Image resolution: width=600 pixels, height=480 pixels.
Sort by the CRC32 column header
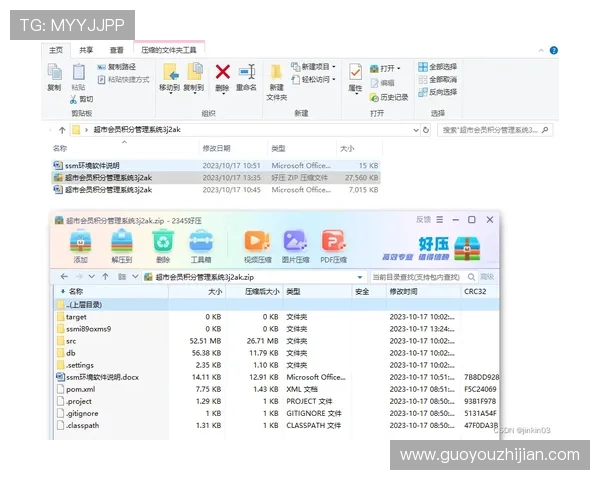point(475,292)
